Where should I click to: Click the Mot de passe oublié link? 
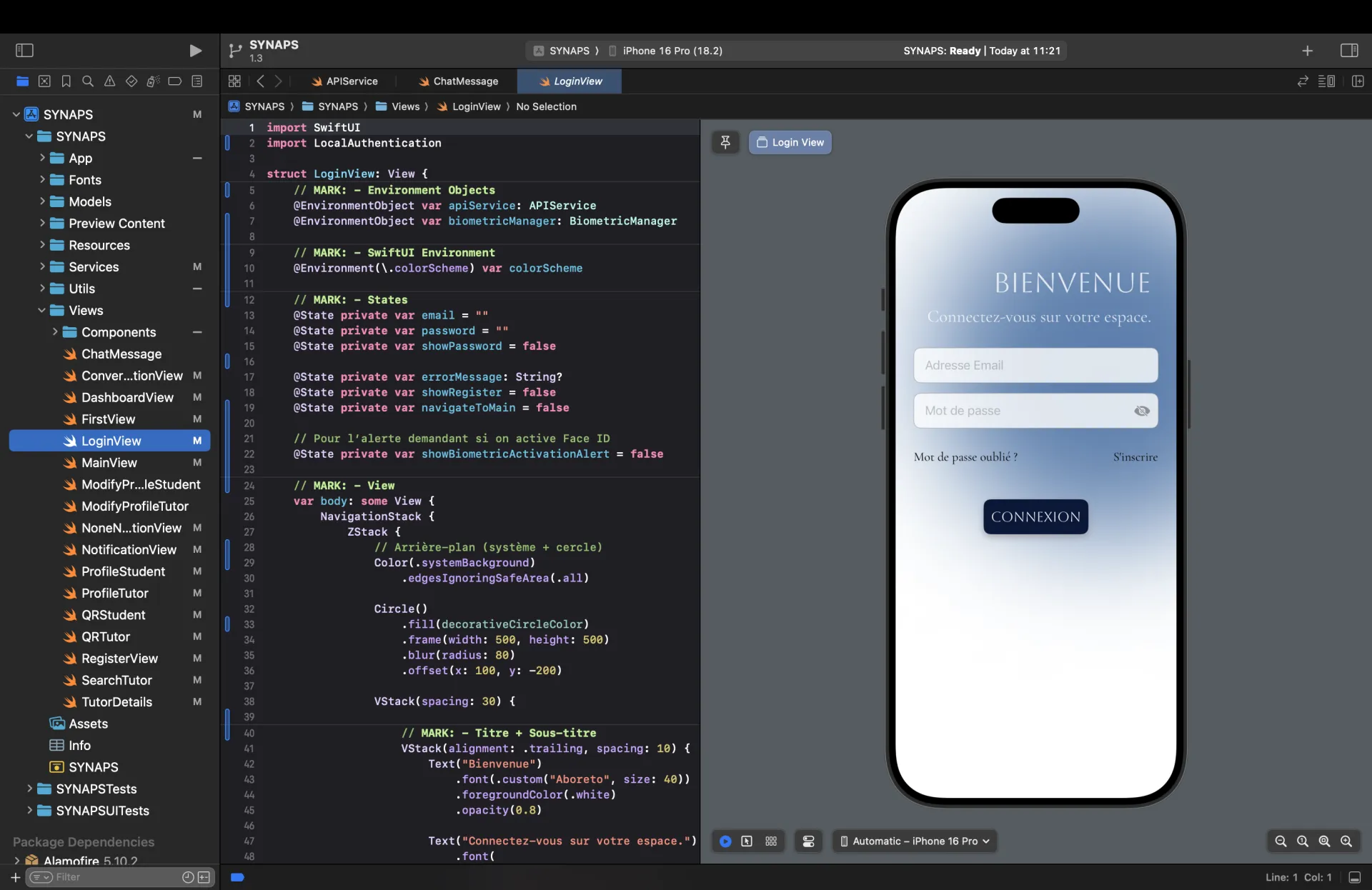point(965,457)
